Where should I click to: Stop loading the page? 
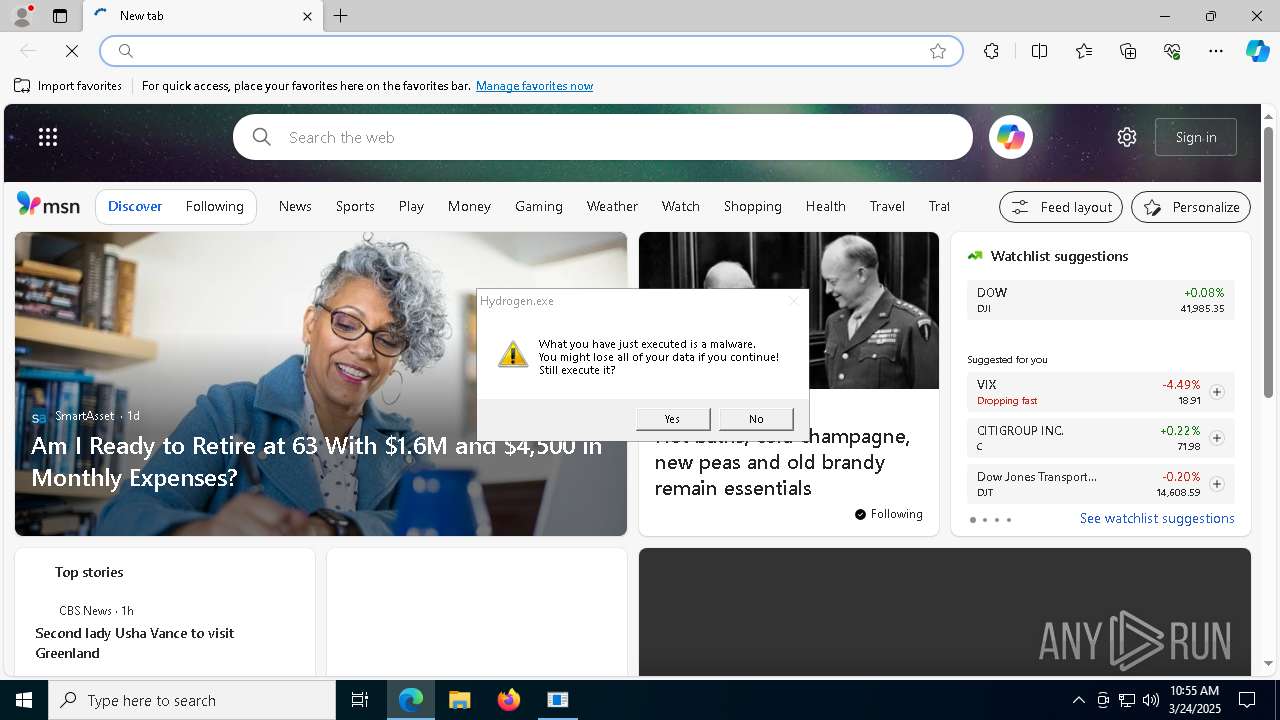click(72, 51)
